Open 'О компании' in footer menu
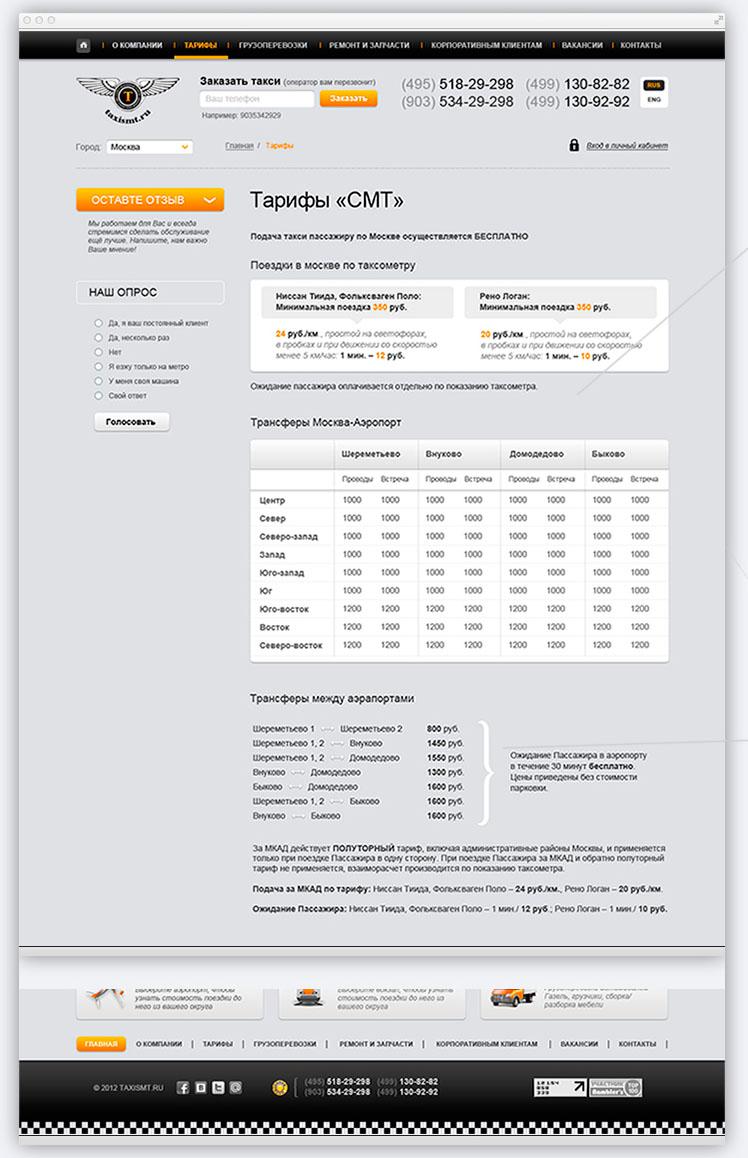 [159, 1044]
